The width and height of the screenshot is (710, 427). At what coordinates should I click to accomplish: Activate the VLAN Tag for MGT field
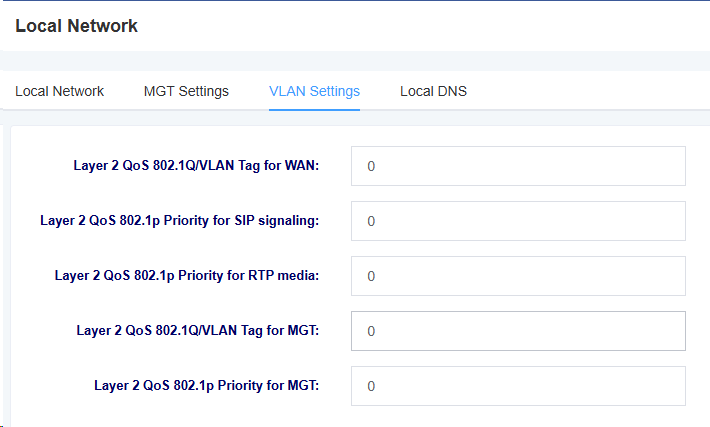click(518, 331)
